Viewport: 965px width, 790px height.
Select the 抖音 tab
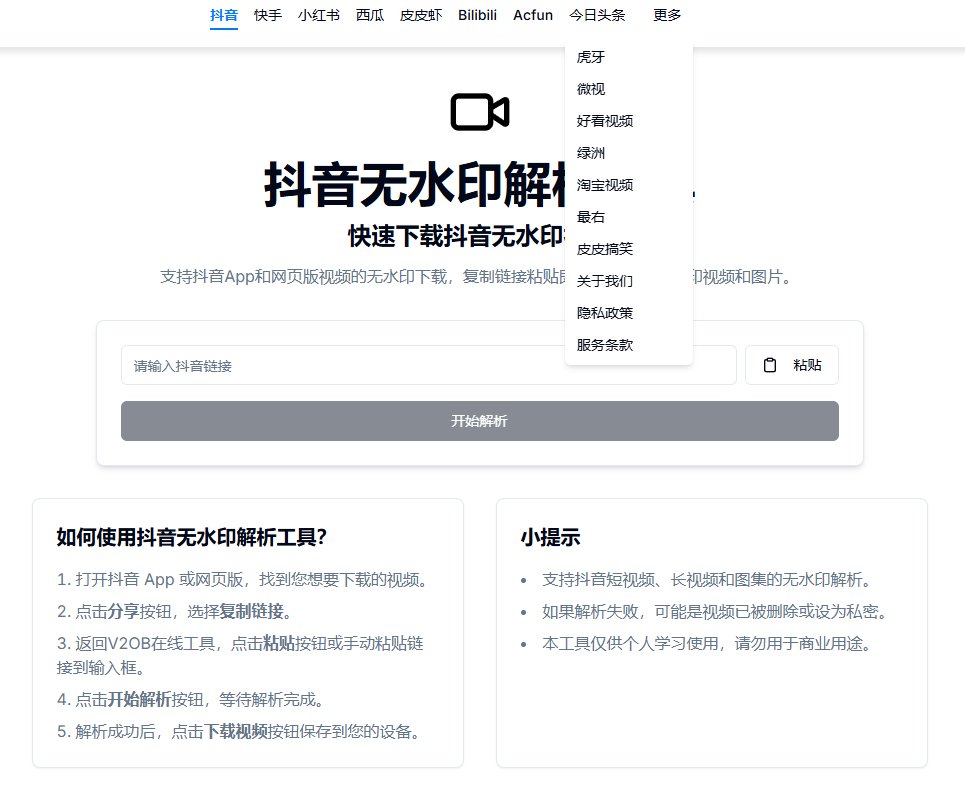click(x=223, y=15)
